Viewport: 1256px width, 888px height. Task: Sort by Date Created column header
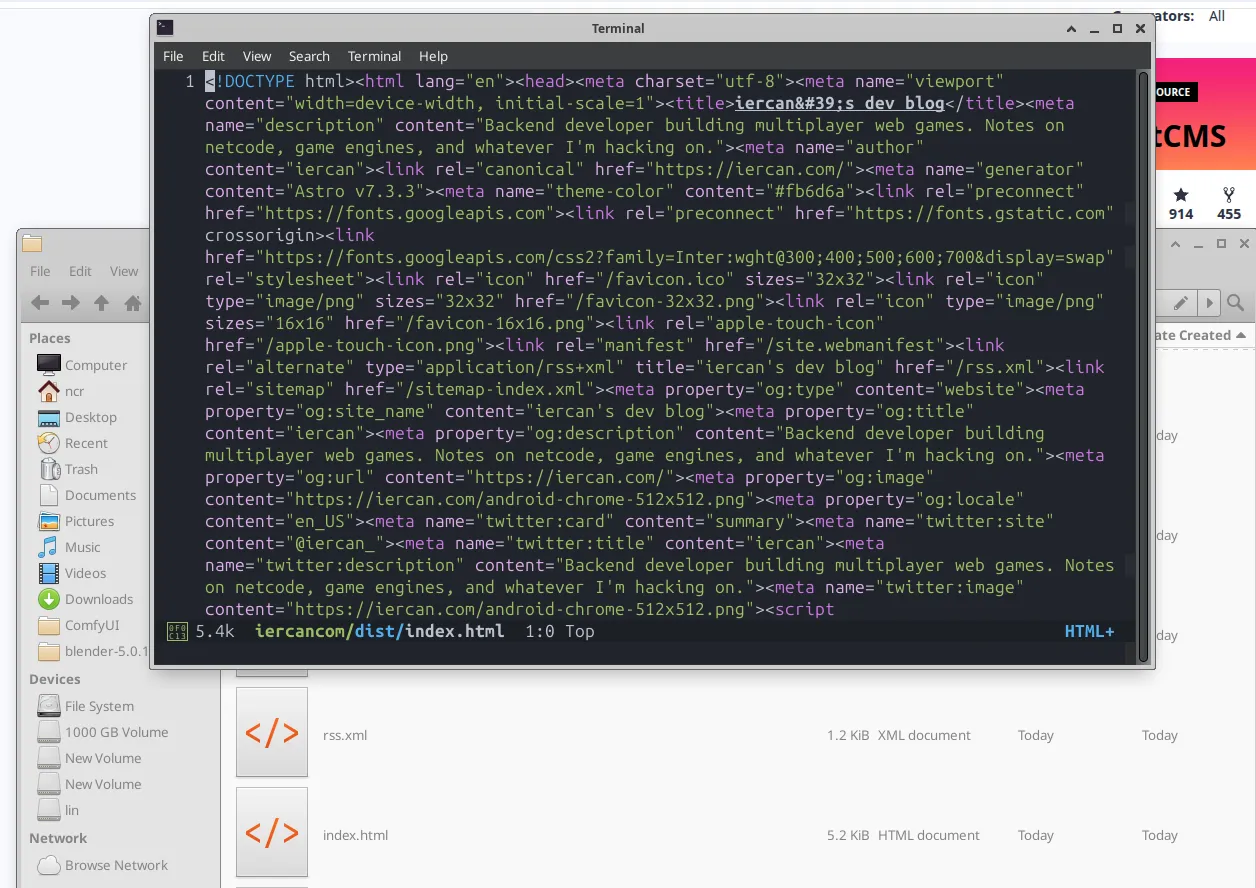coord(1201,335)
